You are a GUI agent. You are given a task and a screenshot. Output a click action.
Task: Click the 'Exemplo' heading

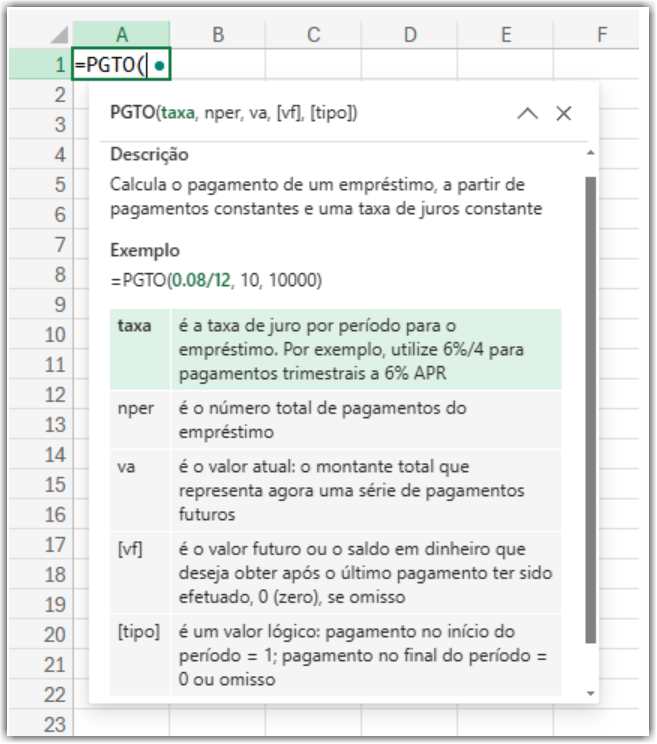tap(145, 250)
